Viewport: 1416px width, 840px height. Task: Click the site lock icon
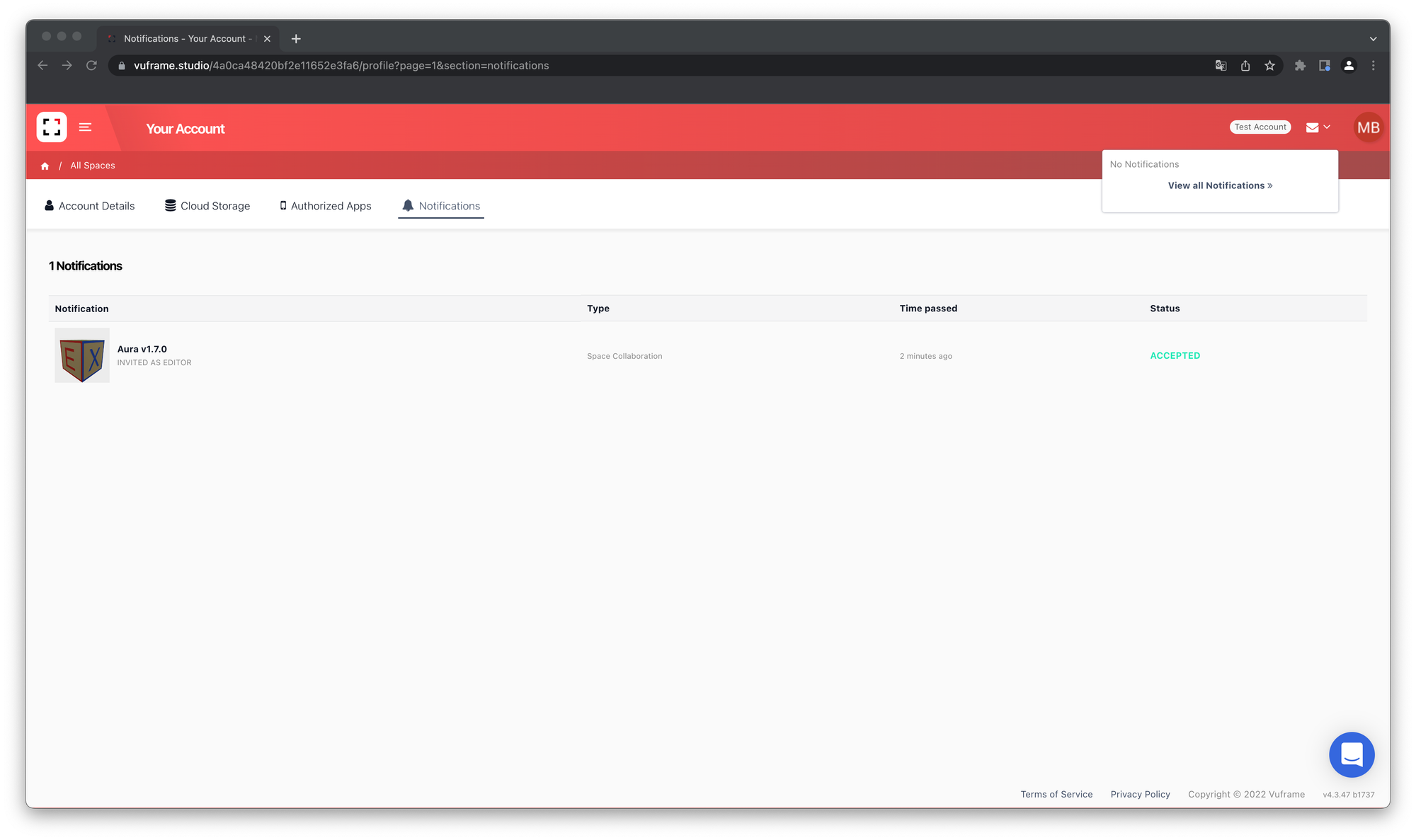122,66
